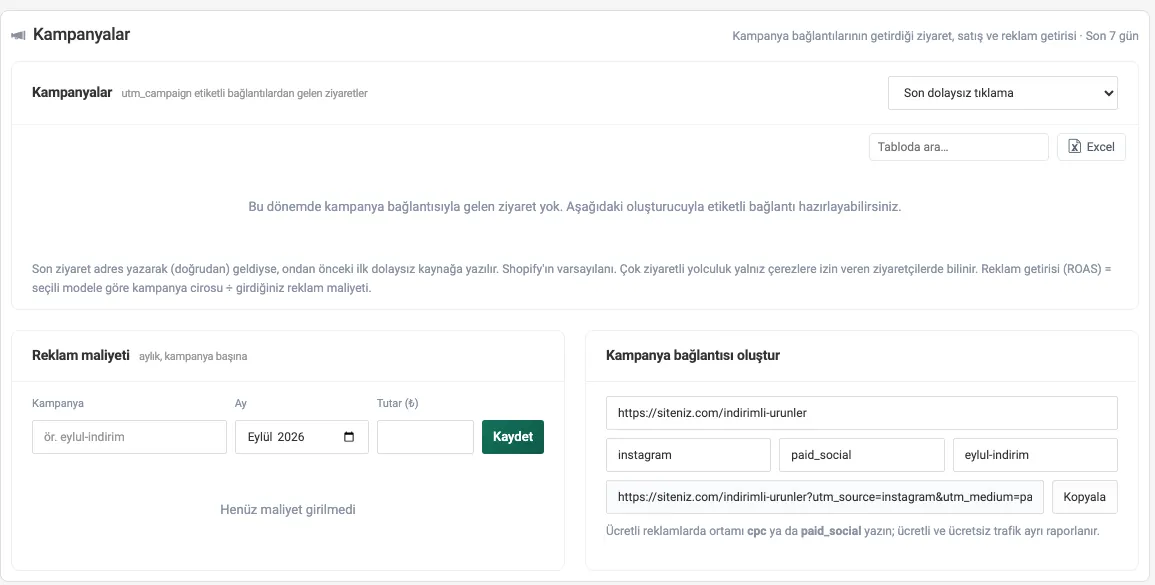The height and width of the screenshot is (585, 1155).
Task: Open the 'Eylül 2026' month picker
Action: [x=302, y=437]
